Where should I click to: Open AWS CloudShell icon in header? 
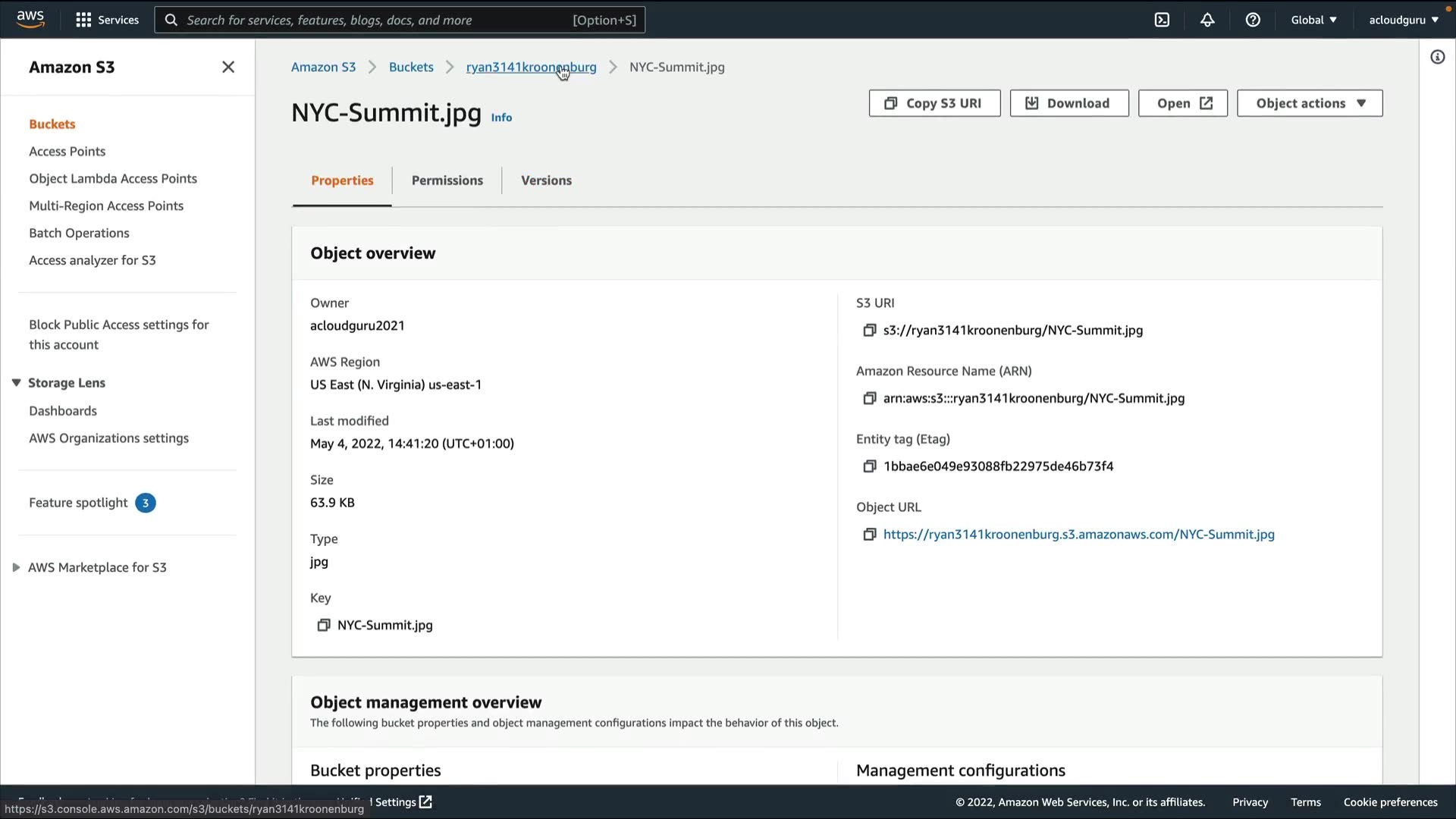(x=1162, y=20)
